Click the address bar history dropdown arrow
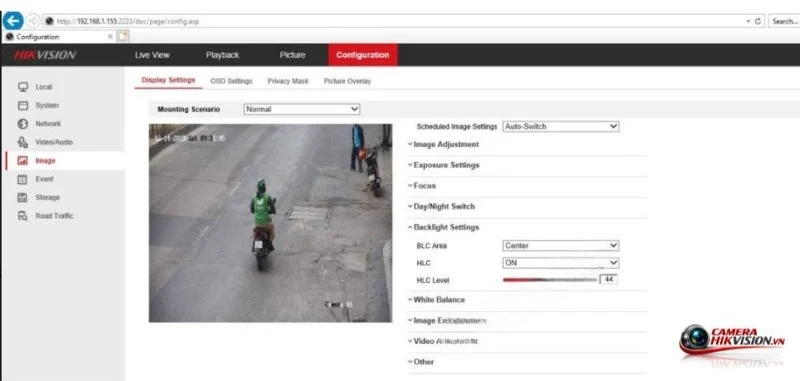The image size is (800, 381). pyautogui.click(x=748, y=21)
